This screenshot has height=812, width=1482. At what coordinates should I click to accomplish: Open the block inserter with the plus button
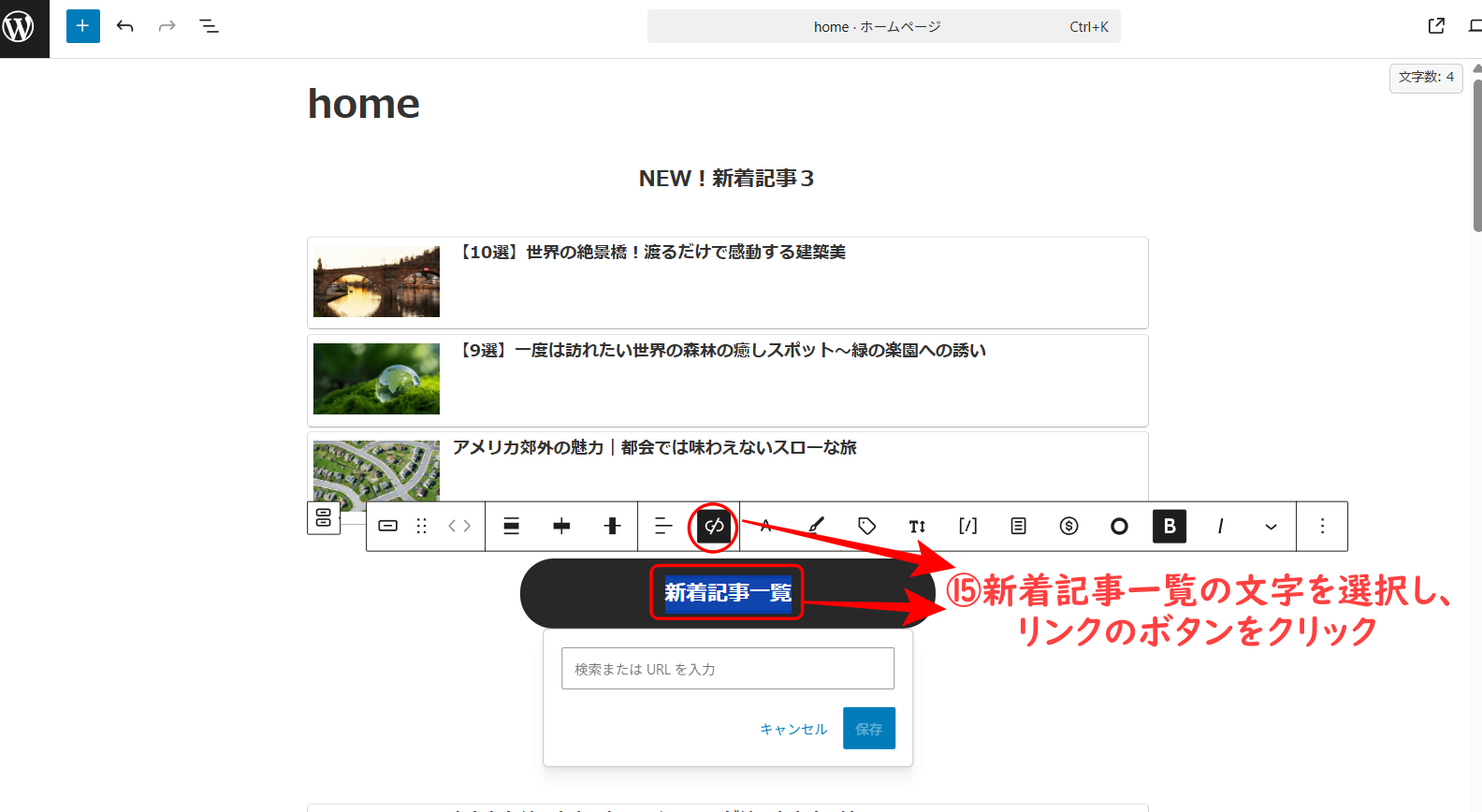(x=82, y=26)
